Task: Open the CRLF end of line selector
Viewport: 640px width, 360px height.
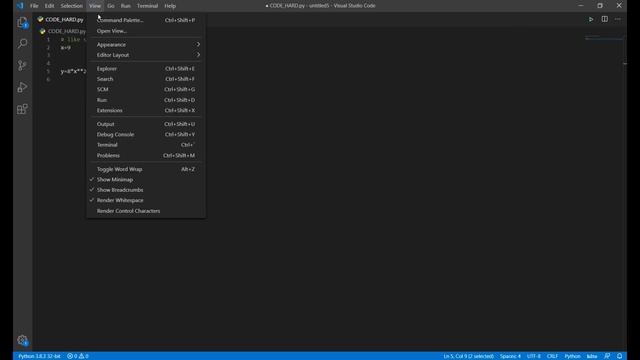Action: click(552, 356)
